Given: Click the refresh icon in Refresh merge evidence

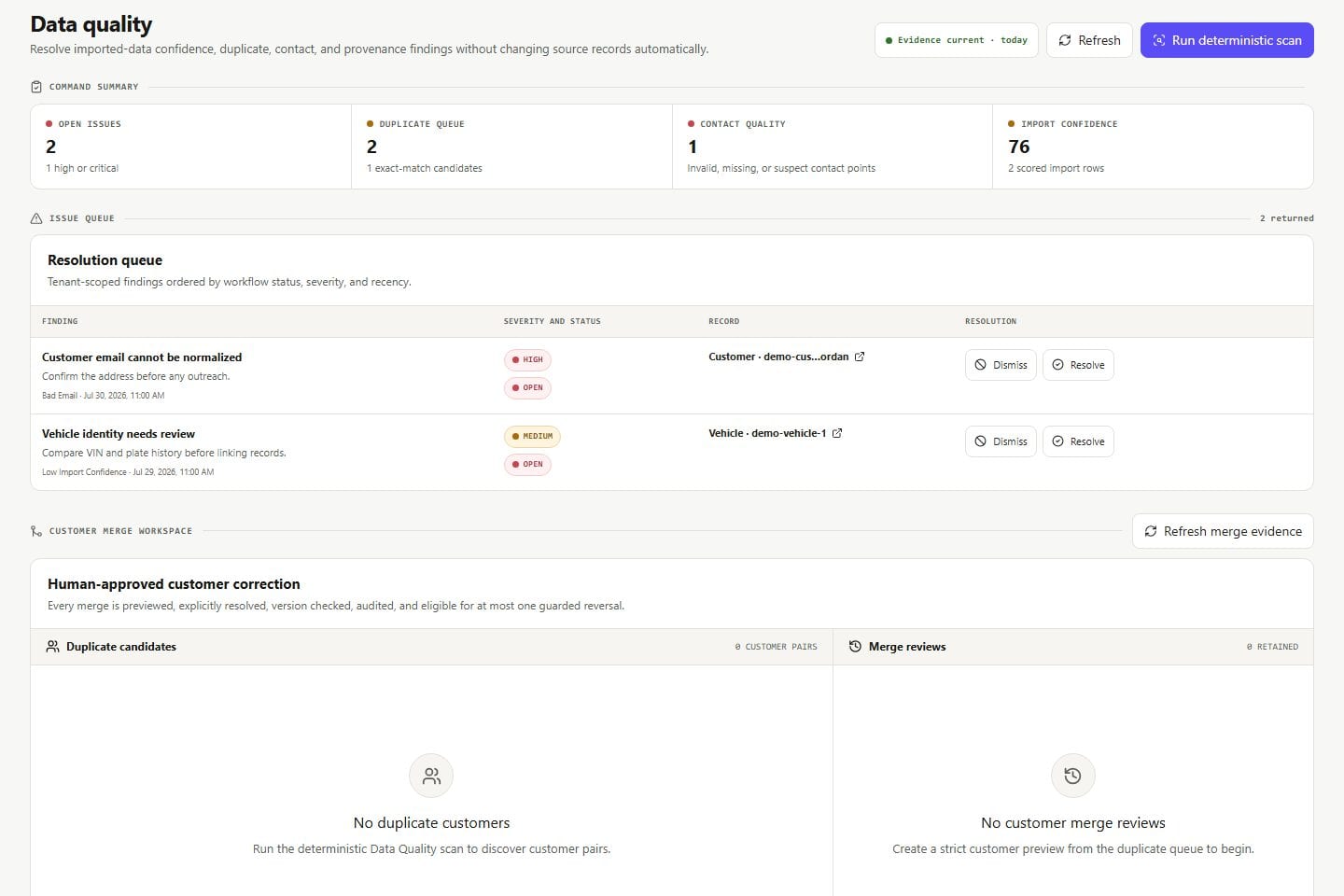Looking at the screenshot, I should point(1151,531).
